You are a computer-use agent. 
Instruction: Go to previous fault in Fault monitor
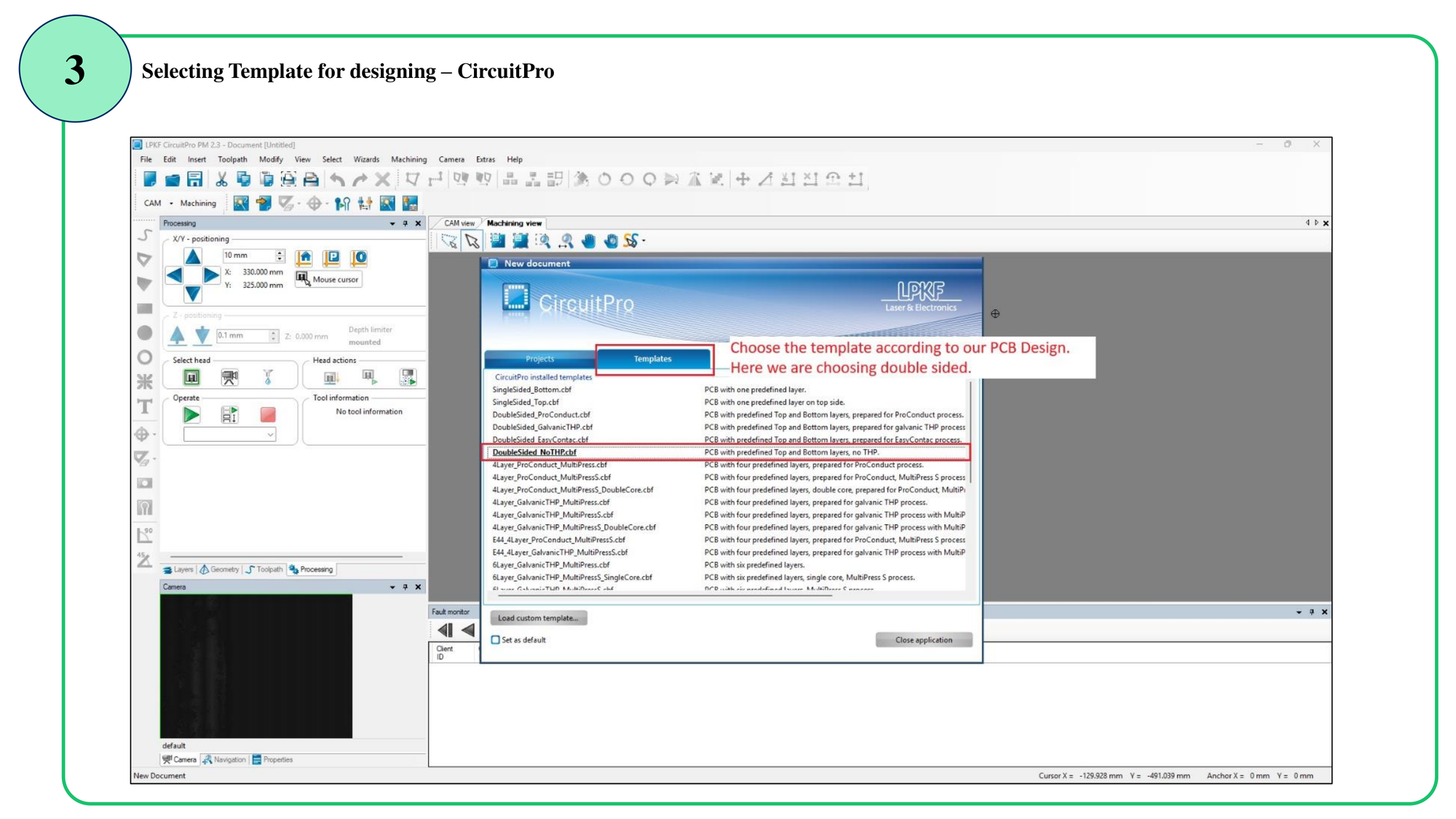coord(468,630)
